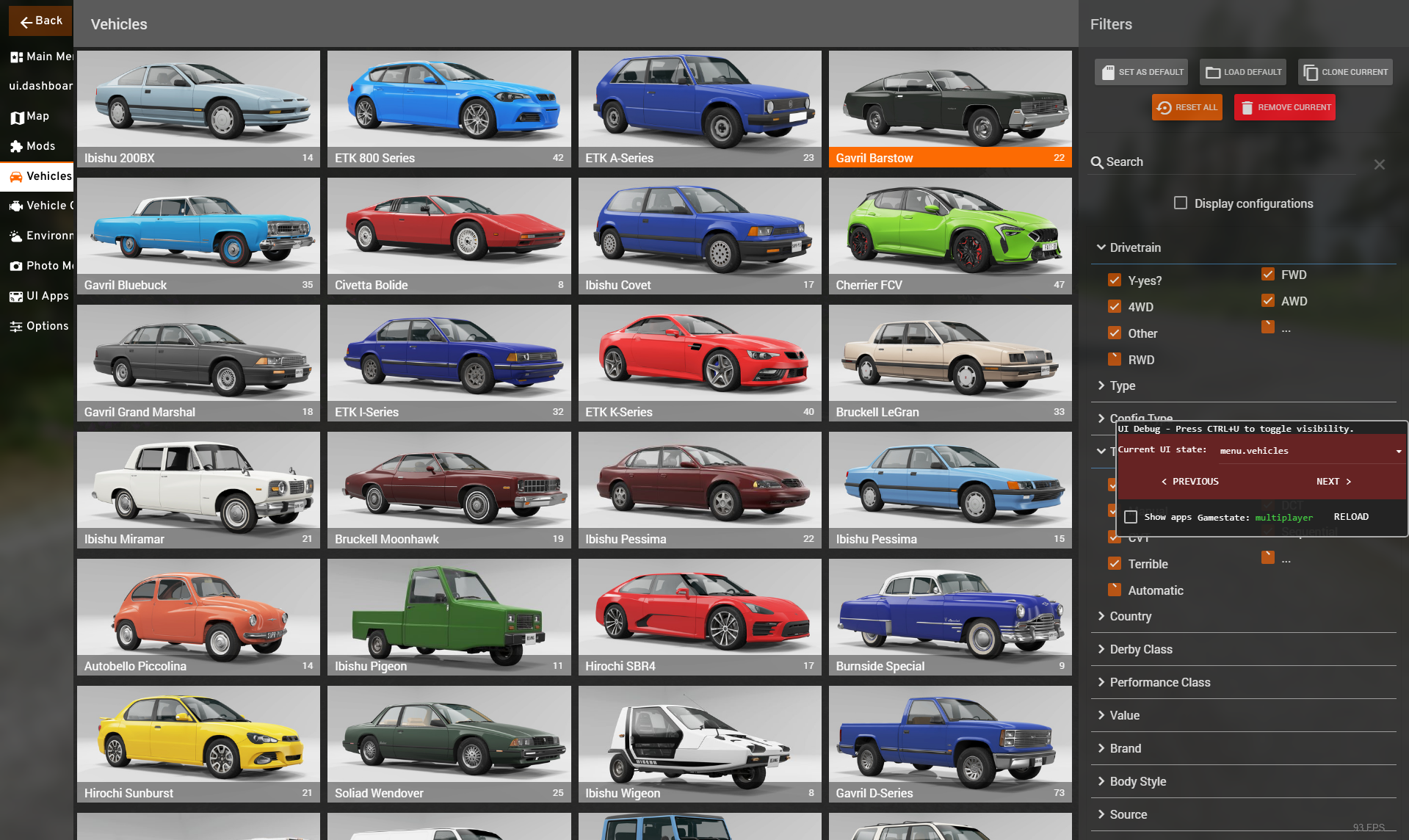Click the Set As Default button
The height and width of the screenshot is (840, 1409).
tap(1141, 72)
